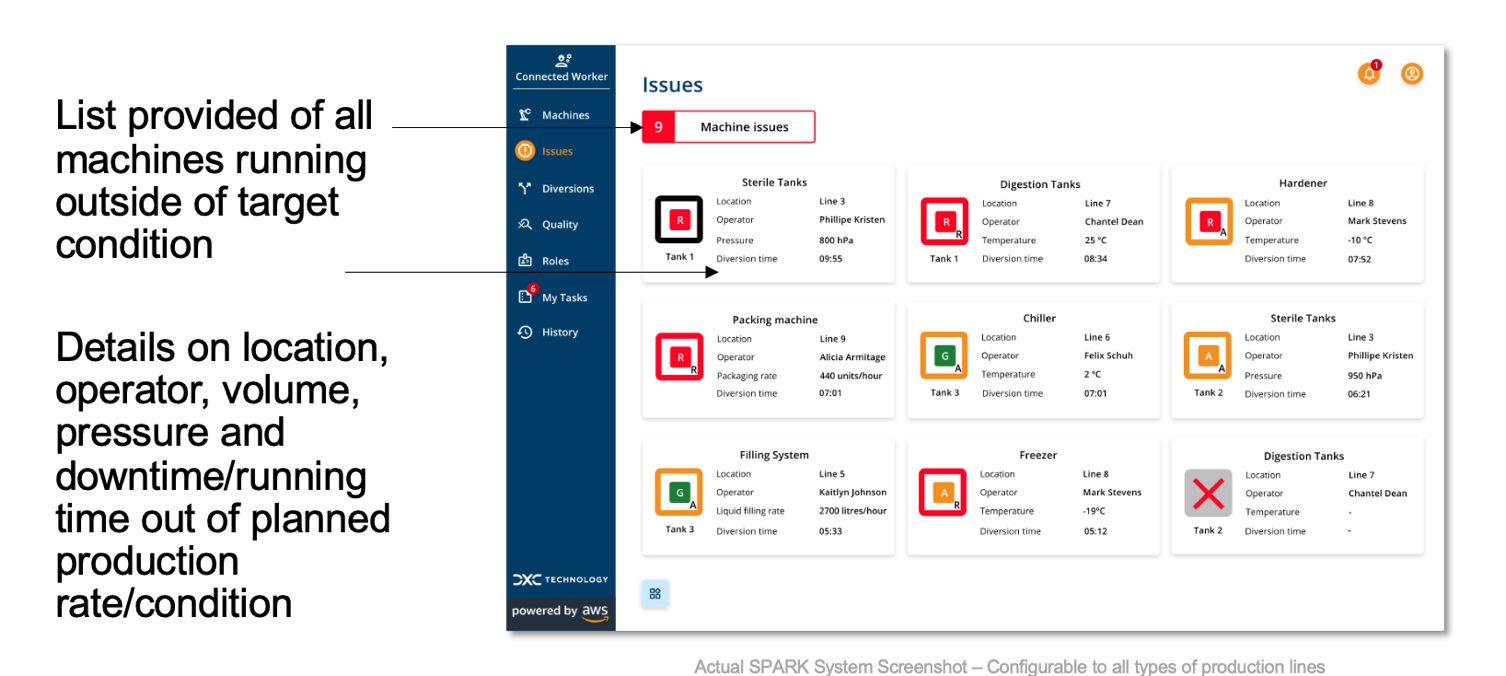Click the Connected Worker logo
This screenshot has height=676, width=1506.
point(561,68)
